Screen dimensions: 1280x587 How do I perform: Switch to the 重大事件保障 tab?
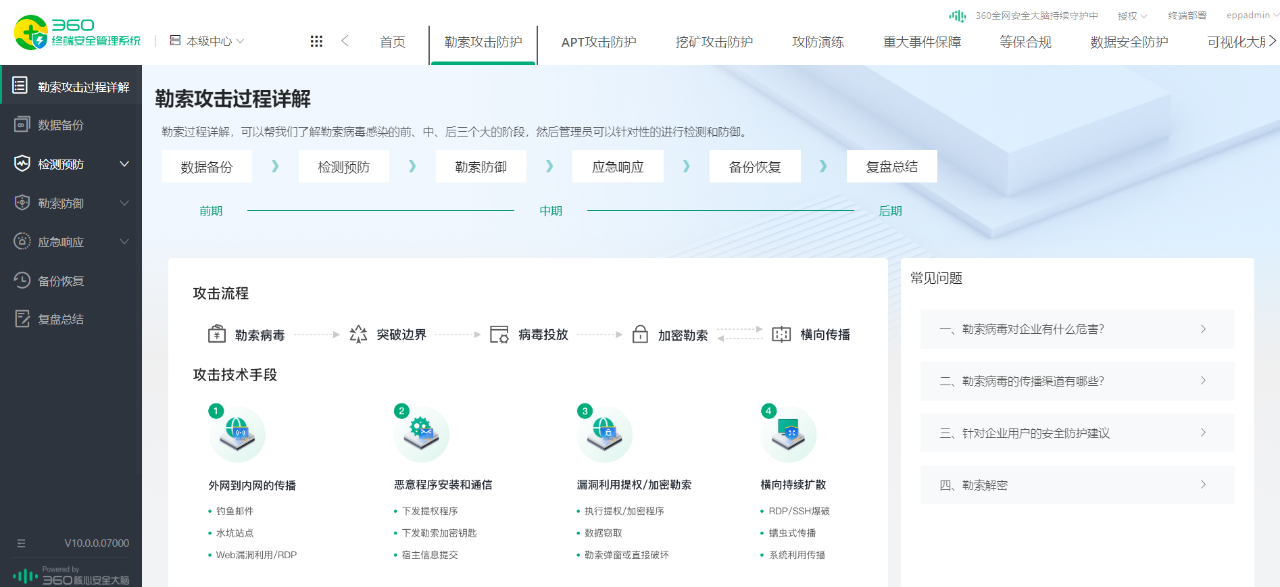point(922,42)
